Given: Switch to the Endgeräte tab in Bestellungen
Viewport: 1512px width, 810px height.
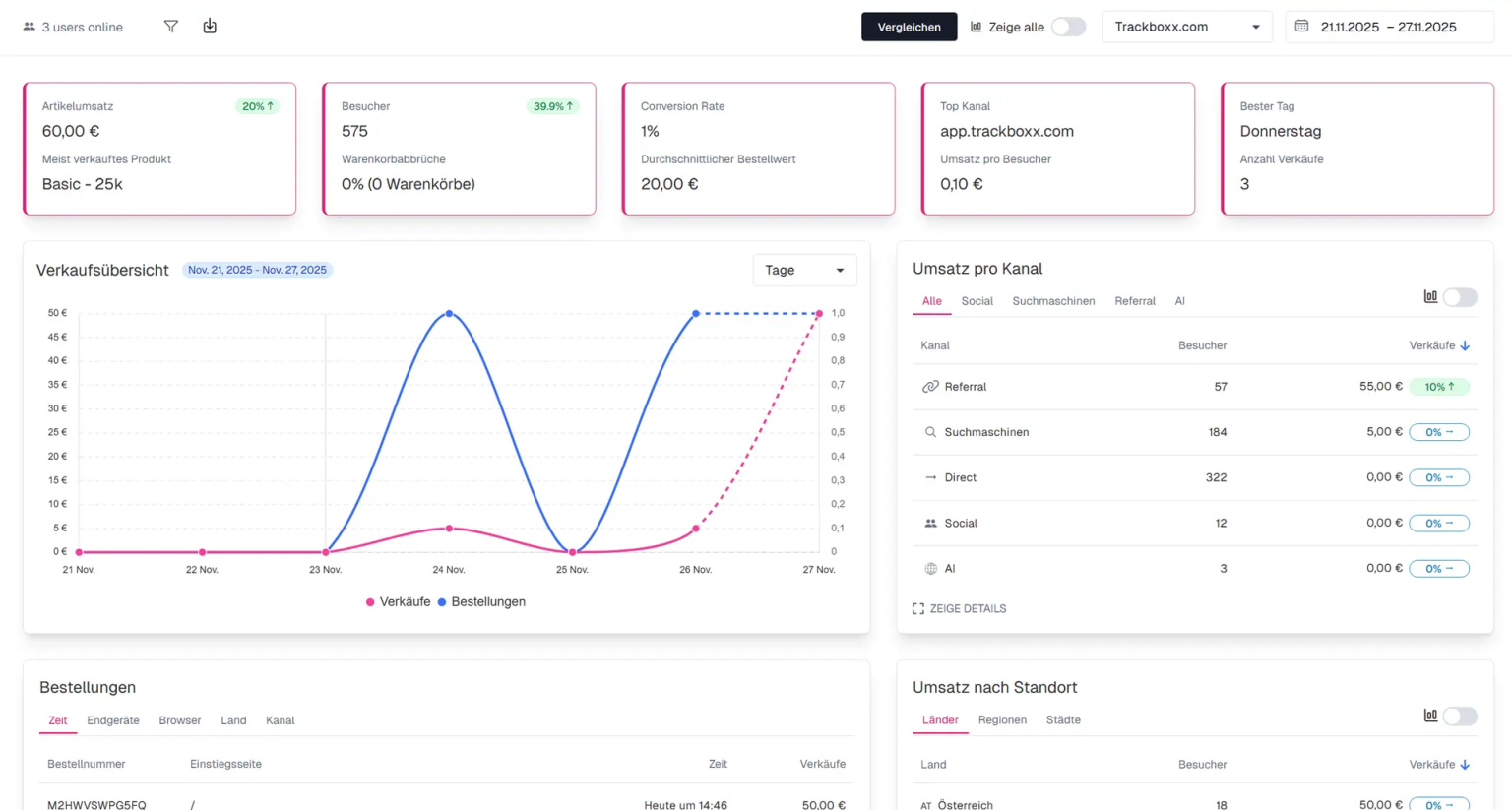Looking at the screenshot, I should point(113,719).
